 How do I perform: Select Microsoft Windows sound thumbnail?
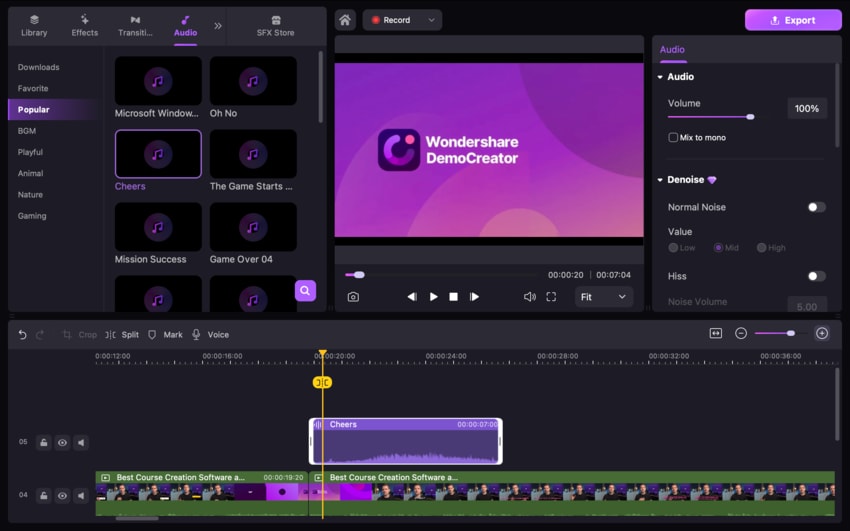click(158, 81)
